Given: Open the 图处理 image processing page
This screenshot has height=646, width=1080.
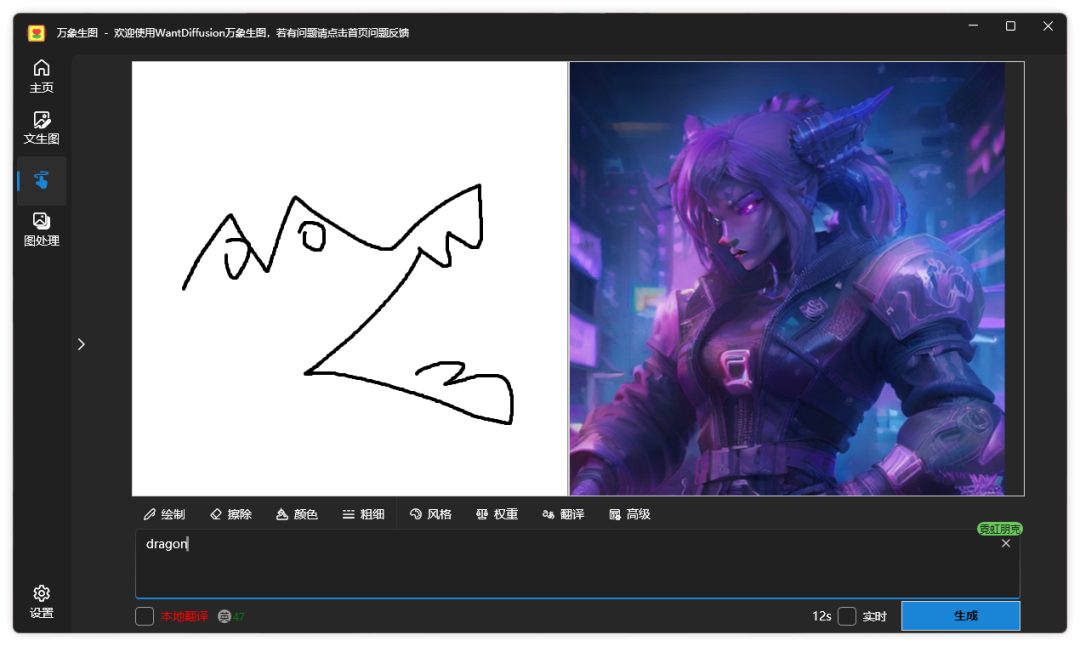Looking at the screenshot, I should (x=41, y=230).
